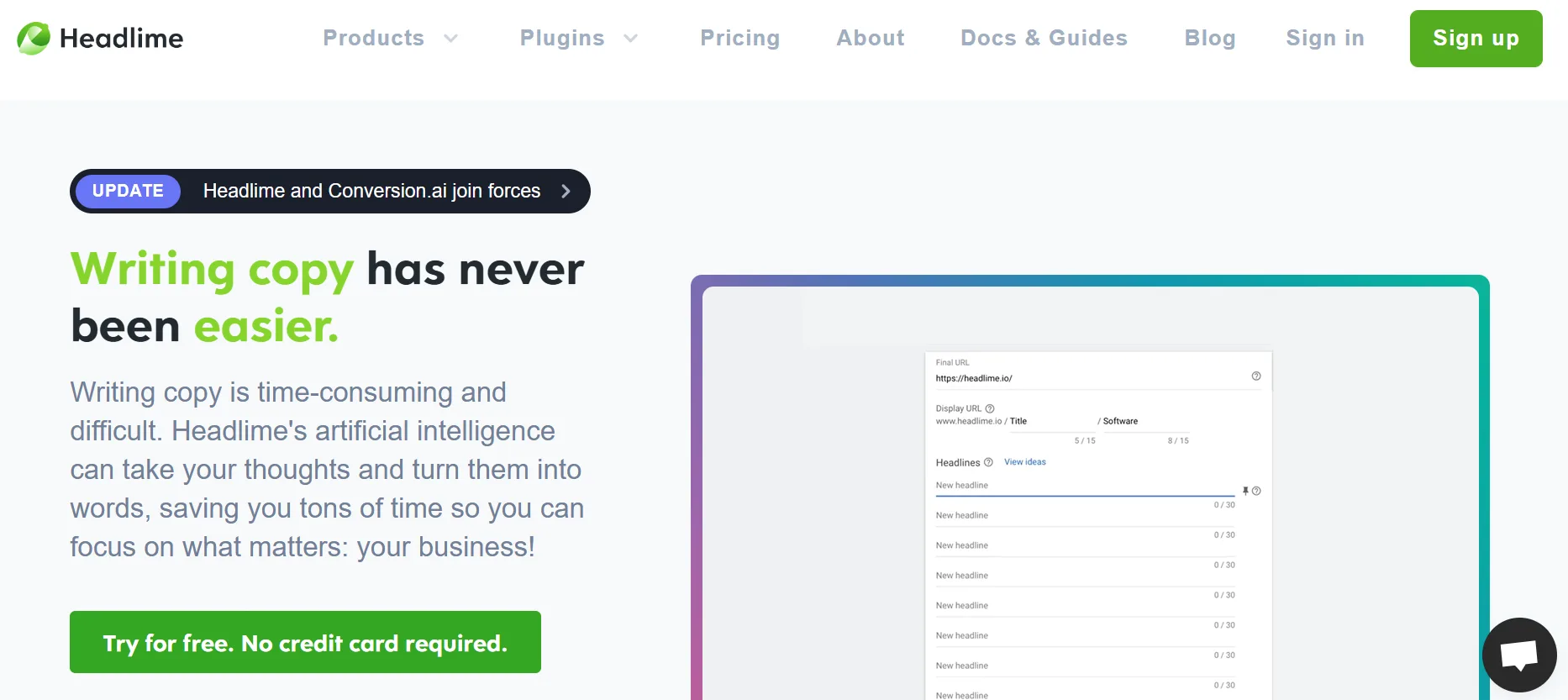Image resolution: width=1568 pixels, height=700 pixels.
Task: Open Docs & Guides in navigation
Action: tap(1044, 39)
